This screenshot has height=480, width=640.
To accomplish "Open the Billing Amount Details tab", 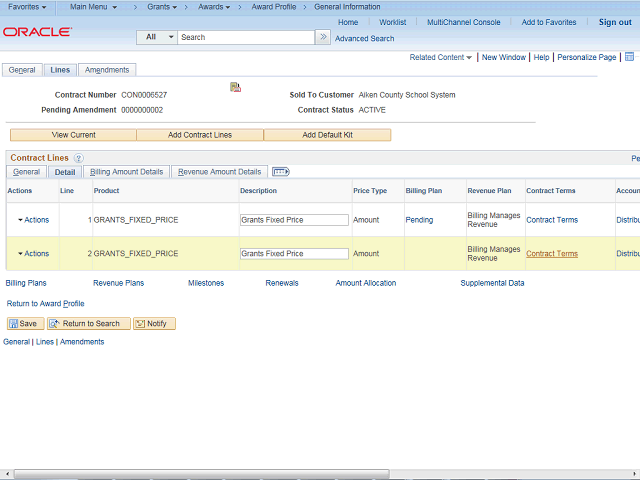I will point(126,172).
